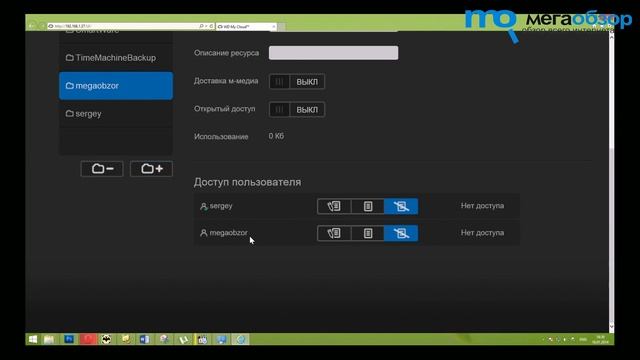Toggle the Открытый доступ switch
Screen dimensions: 640x360
tap(297, 109)
